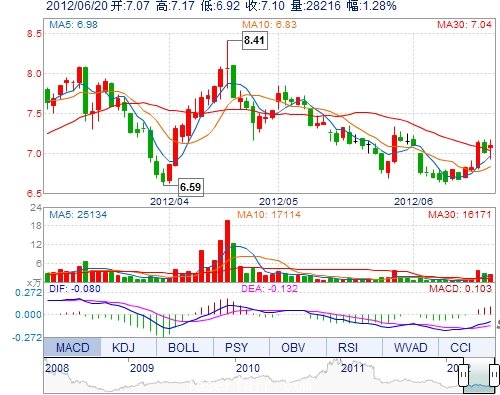Click 2010 on the overview timeline
This screenshot has height=395, width=500.
(x=248, y=368)
